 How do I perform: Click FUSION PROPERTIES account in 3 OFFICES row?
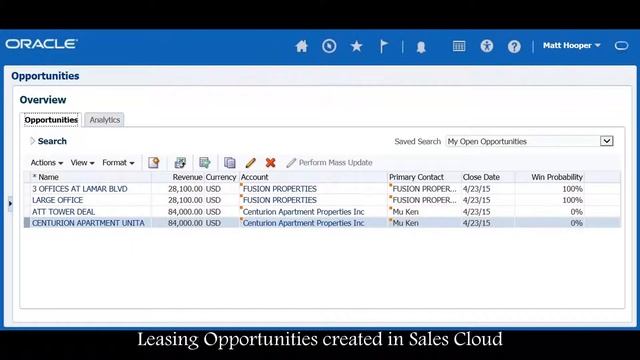280,189
